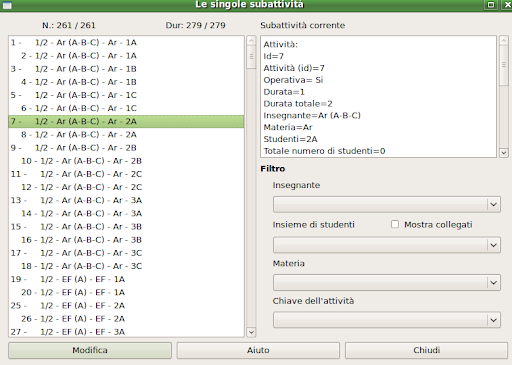Viewport: 512px width, 365px height.
Task: Select row 9 - 1/2 - Ar - 2B
Action: pos(126,148)
